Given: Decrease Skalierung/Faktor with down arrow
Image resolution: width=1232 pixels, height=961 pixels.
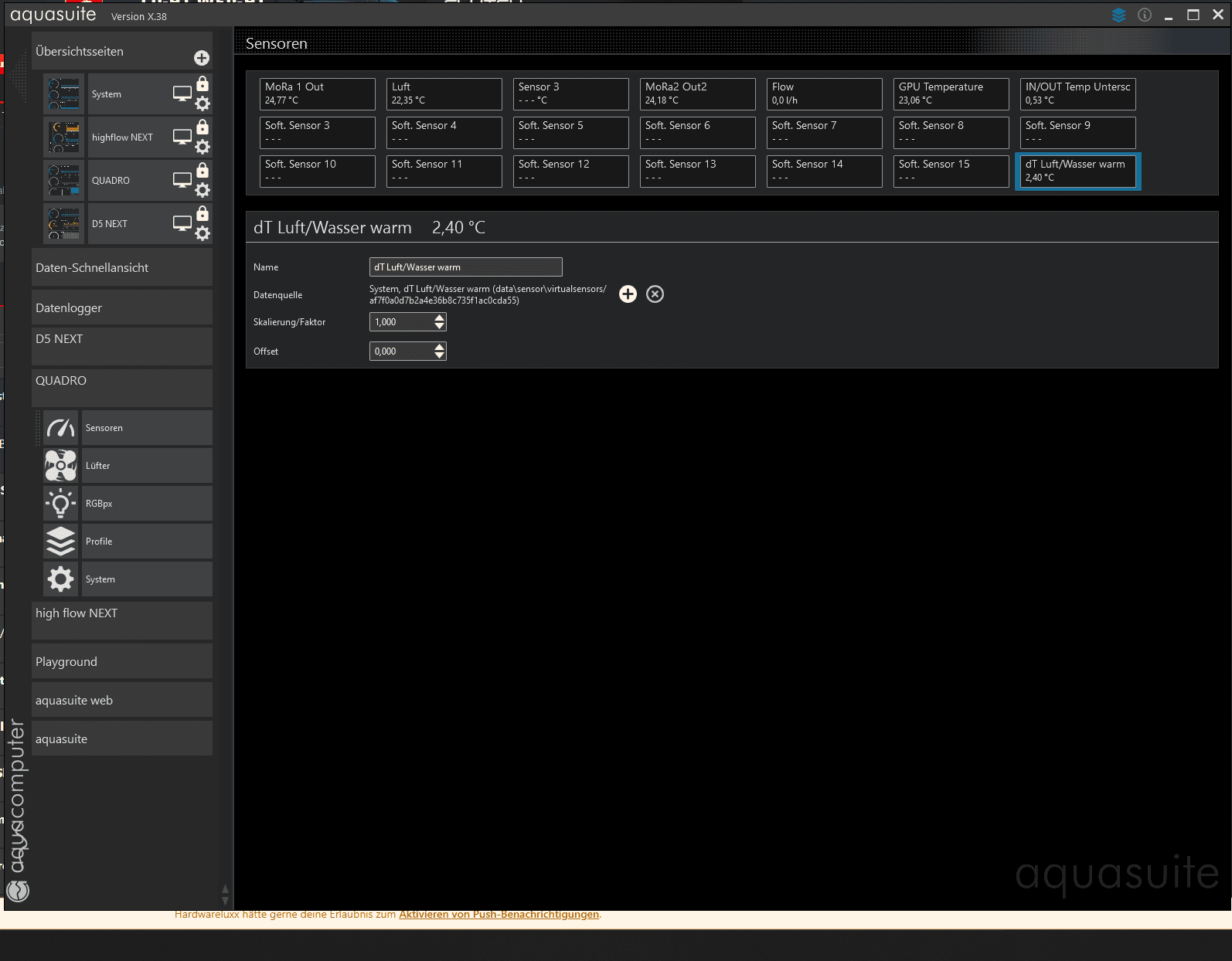Looking at the screenshot, I should (x=440, y=327).
